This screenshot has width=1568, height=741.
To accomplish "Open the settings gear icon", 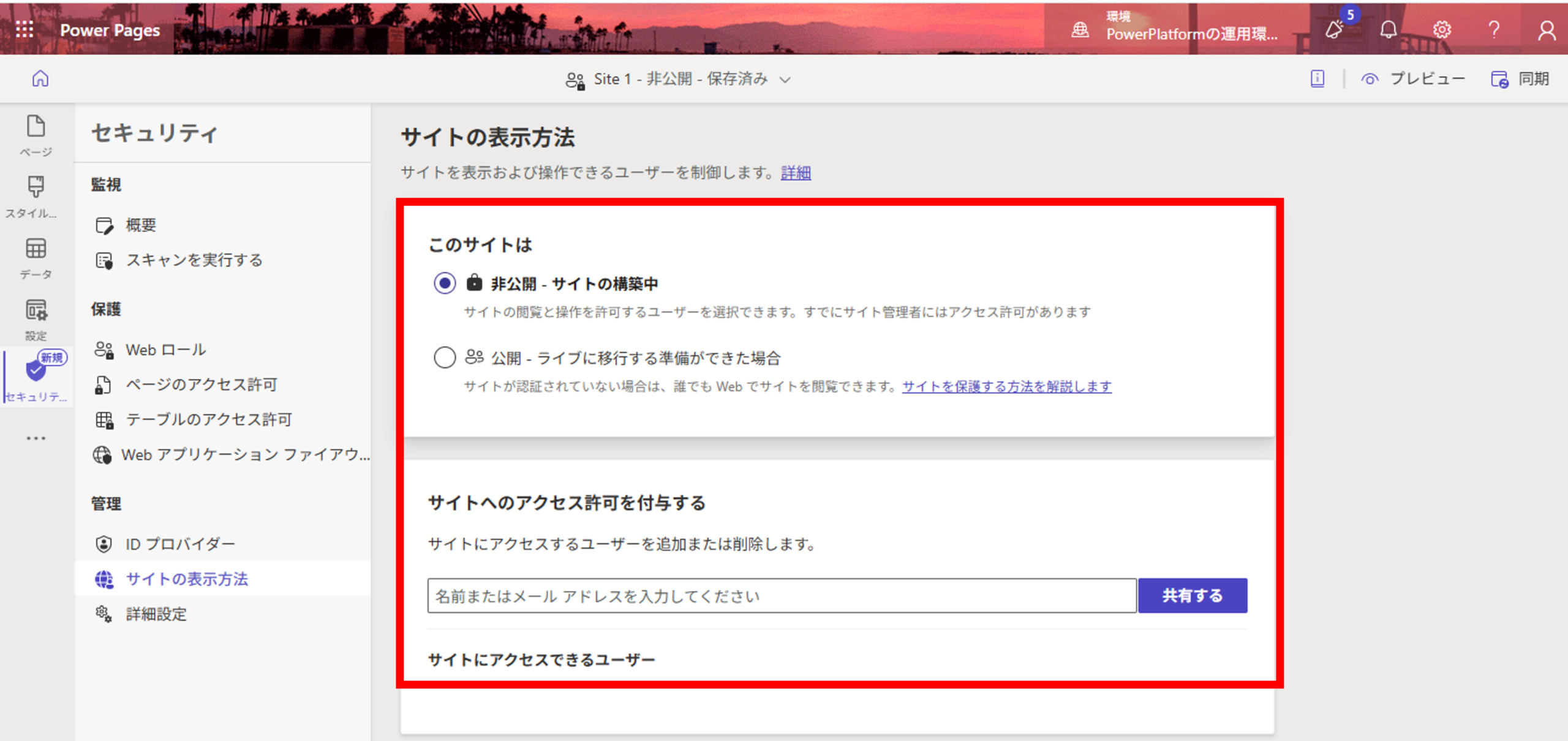I will (x=1442, y=29).
